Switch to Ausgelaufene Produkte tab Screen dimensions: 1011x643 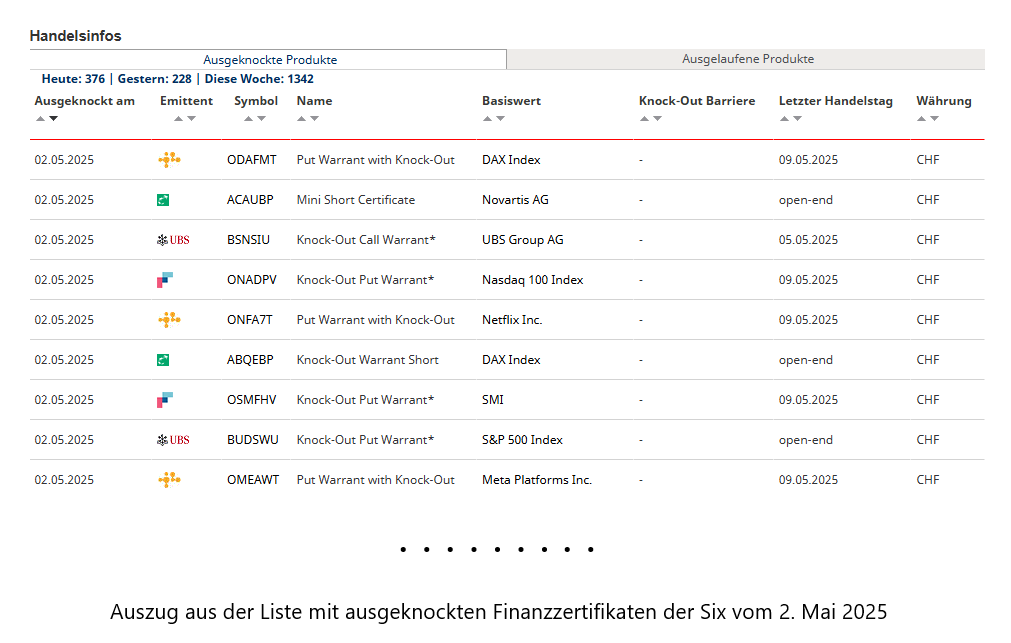coord(746,59)
